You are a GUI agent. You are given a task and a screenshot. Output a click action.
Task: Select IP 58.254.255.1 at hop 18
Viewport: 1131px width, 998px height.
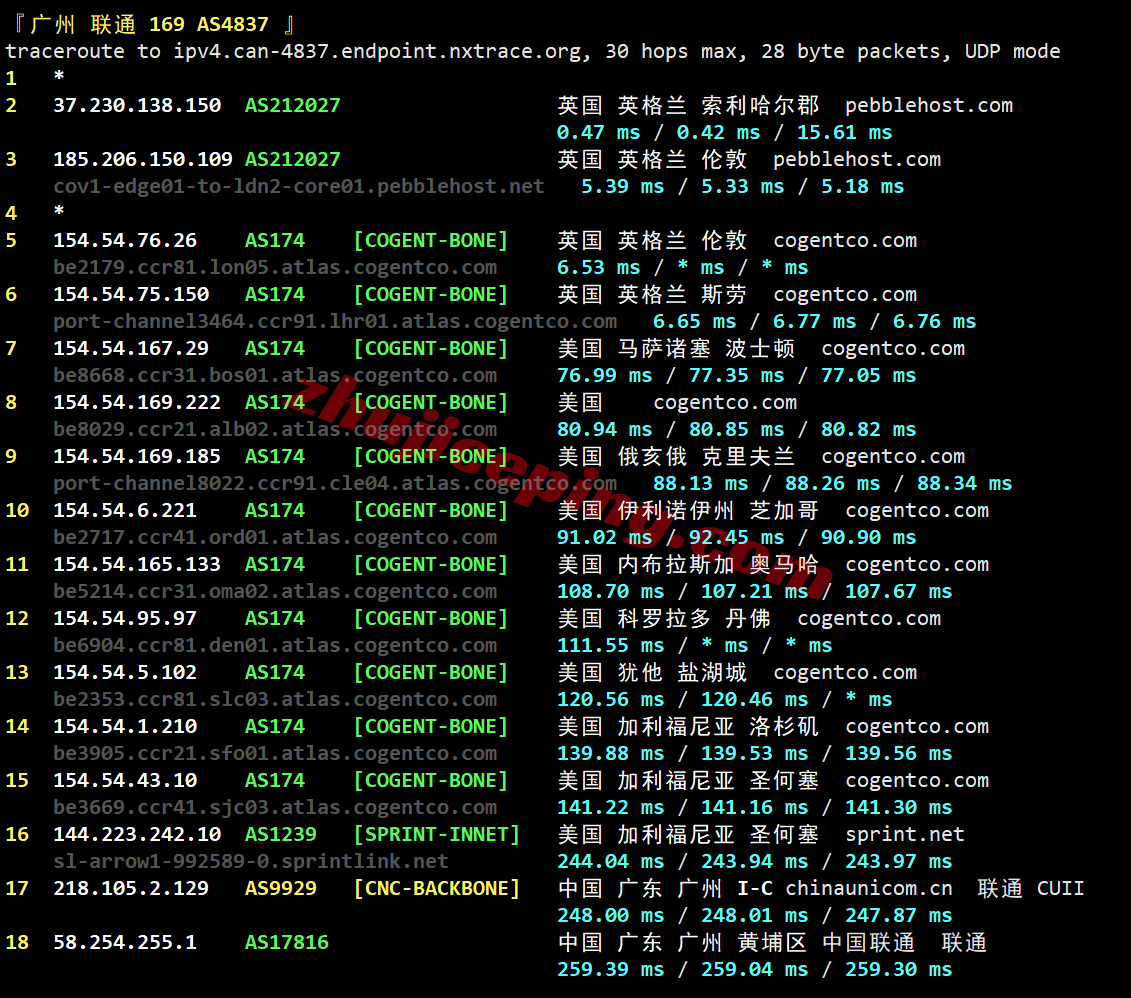coord(125,942)
